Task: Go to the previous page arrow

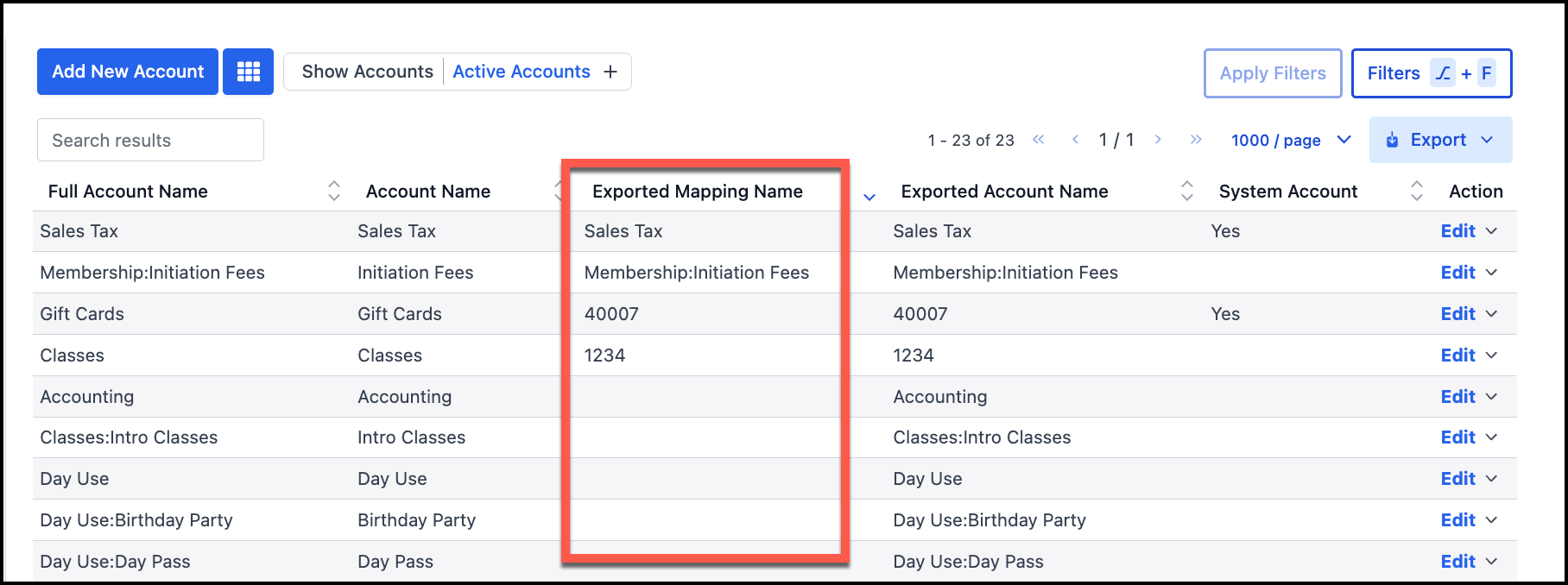Action: 1075,140
